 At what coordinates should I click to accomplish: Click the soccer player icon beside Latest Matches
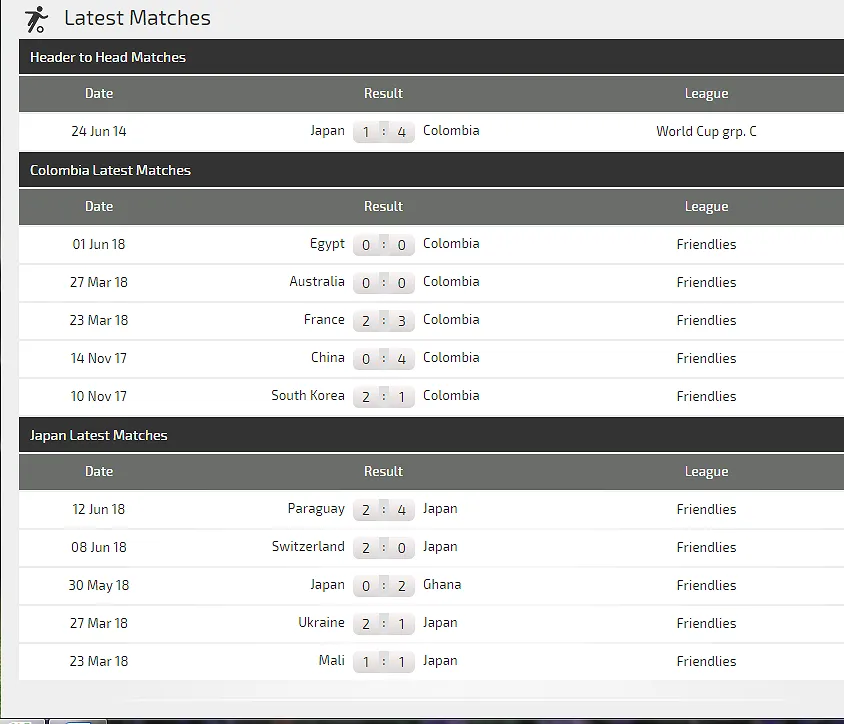click(x=36, y=19)
